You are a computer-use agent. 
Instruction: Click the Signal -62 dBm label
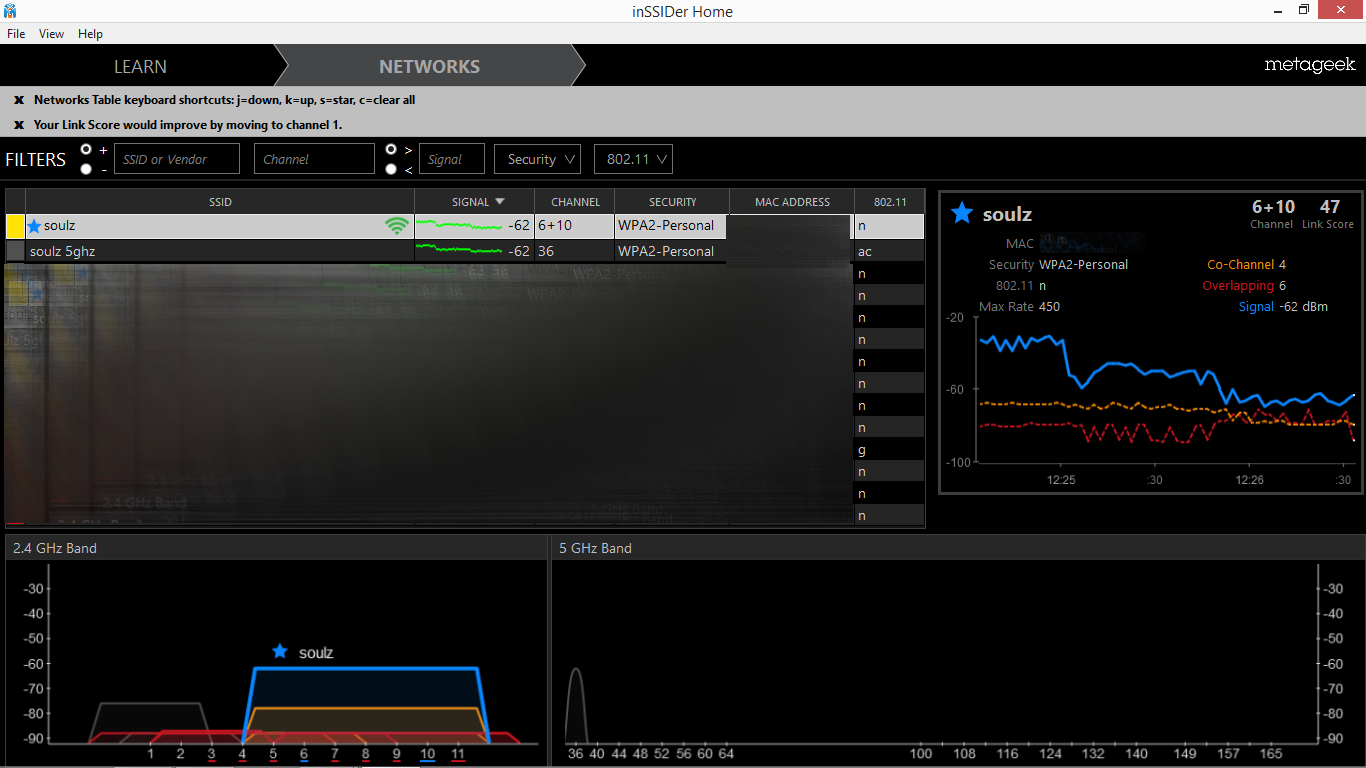tap(1283, 307)
